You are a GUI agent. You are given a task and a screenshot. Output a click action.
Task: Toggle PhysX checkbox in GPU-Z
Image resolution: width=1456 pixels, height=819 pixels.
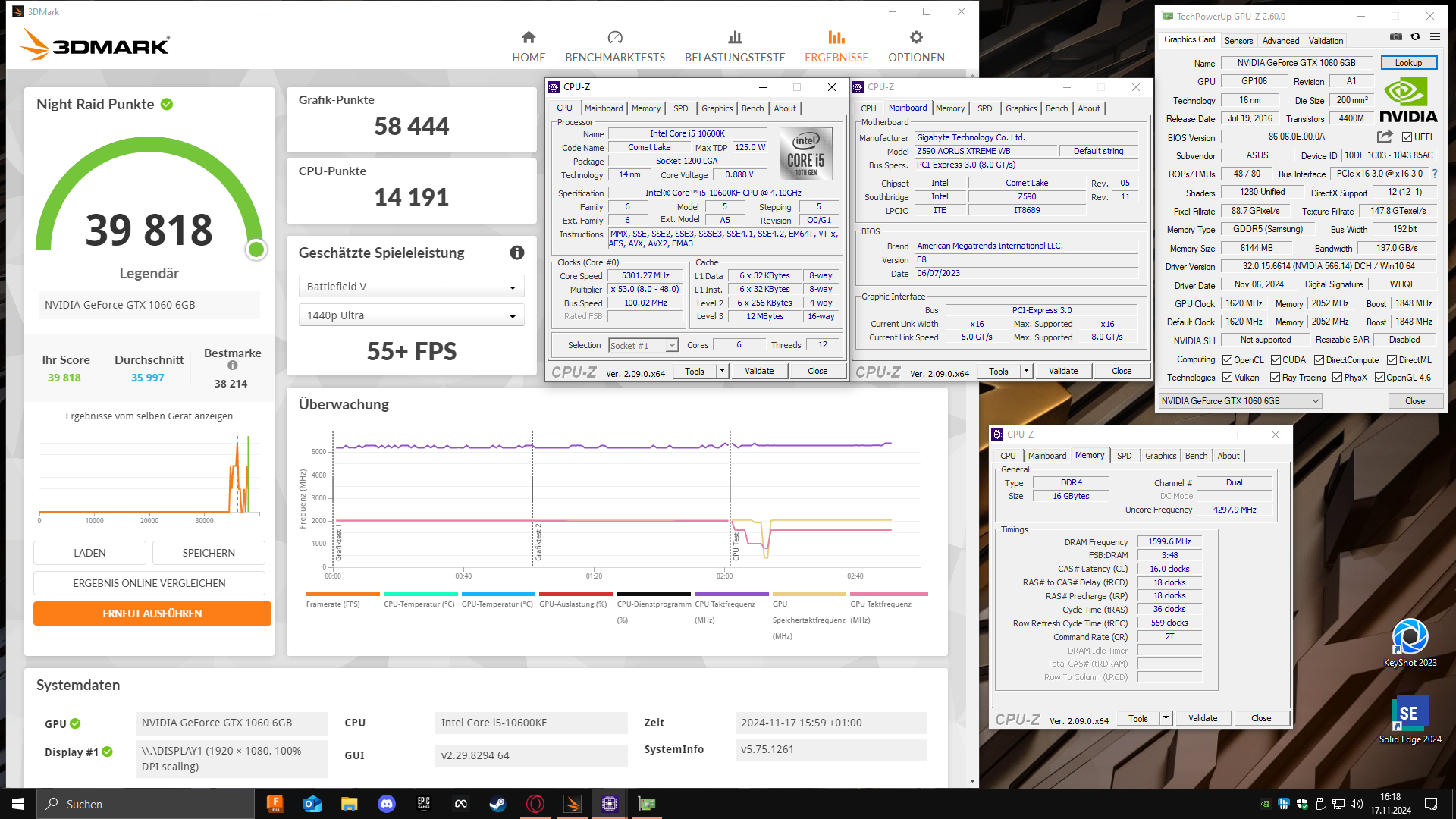click(x=1337, y=378)
